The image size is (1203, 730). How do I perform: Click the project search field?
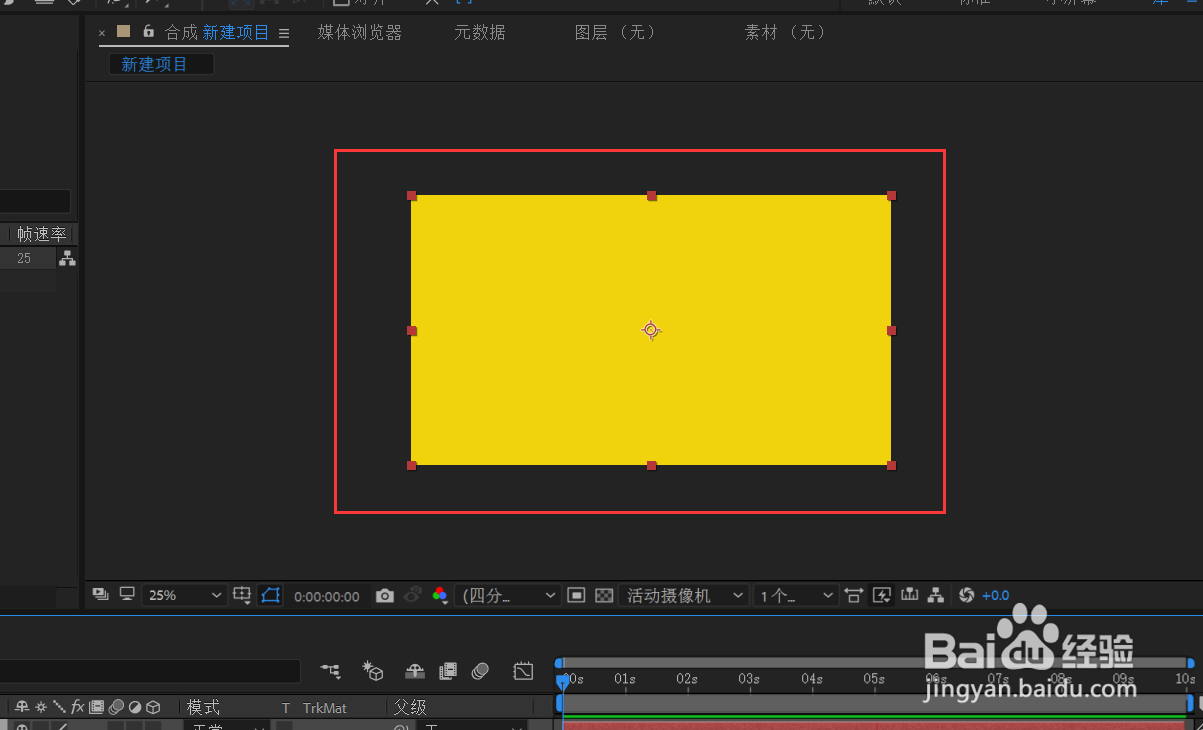tap(35, 202)
